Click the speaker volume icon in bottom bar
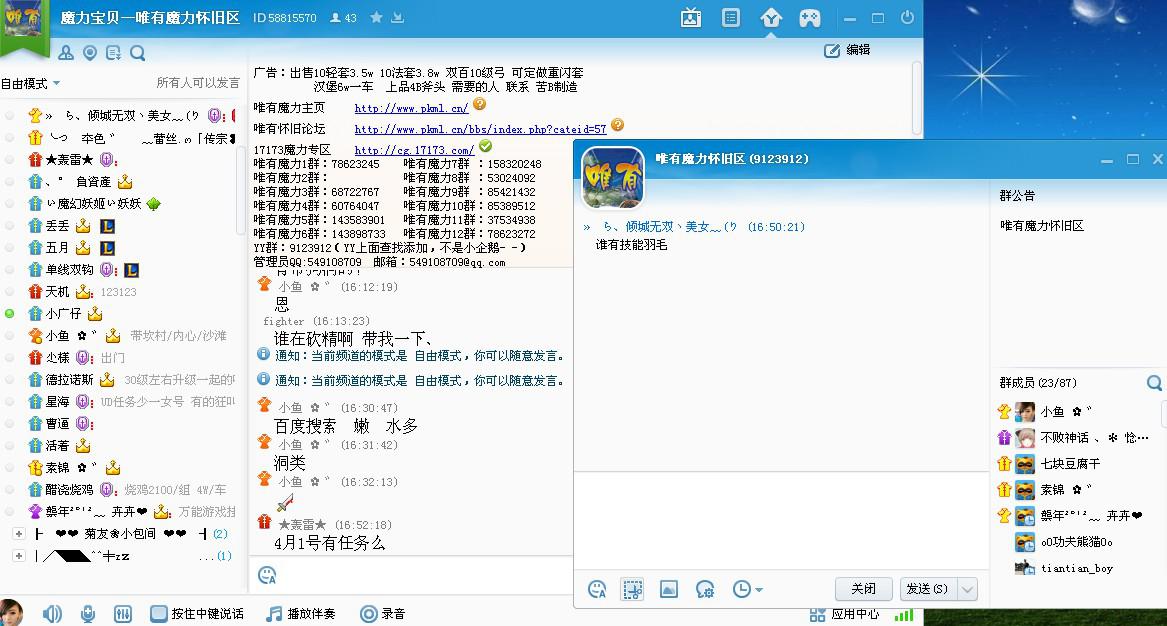 [x=52, y=613]
